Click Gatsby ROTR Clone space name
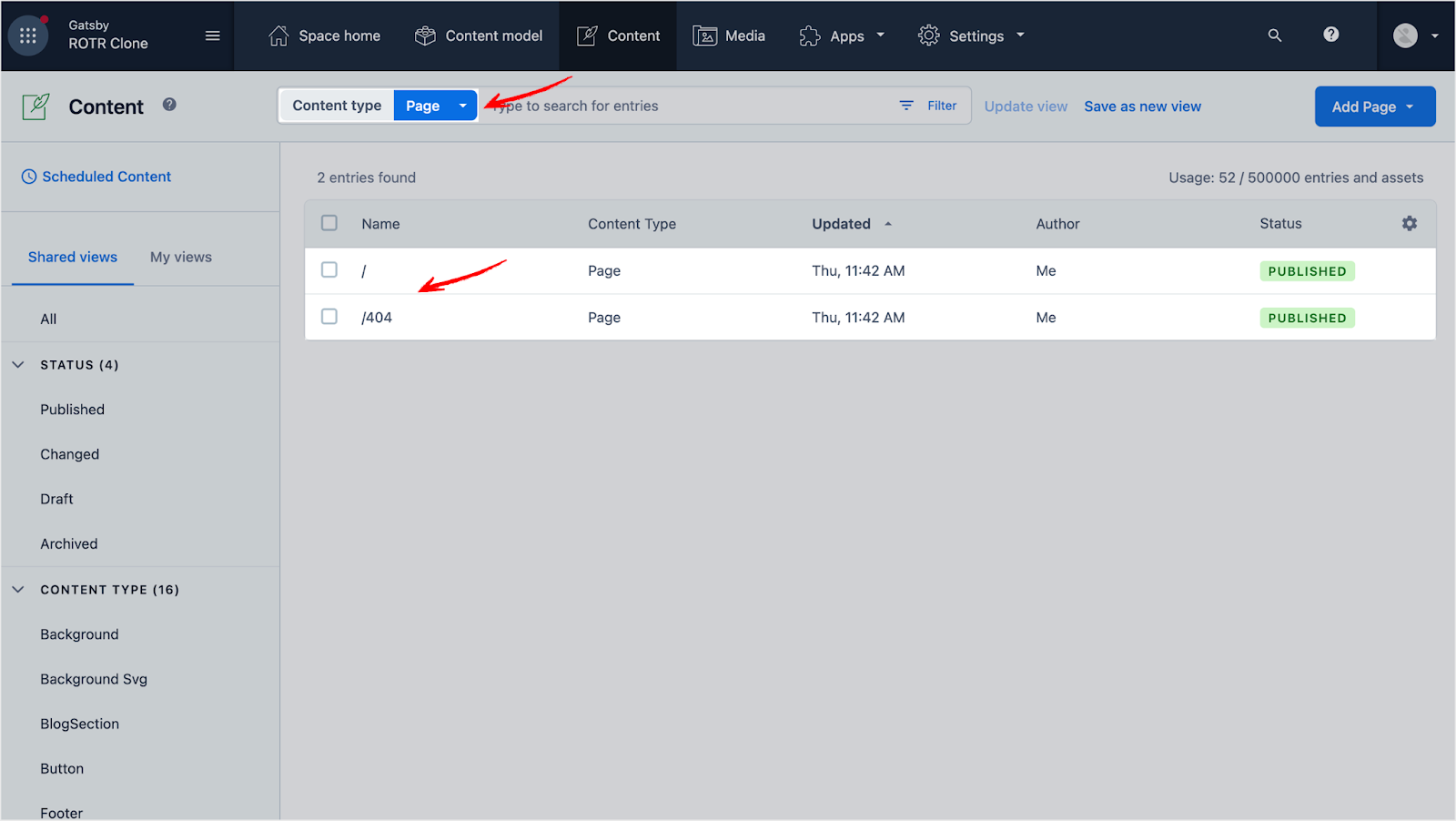The height and width of the screenshot is (821, 1456). 108,35
